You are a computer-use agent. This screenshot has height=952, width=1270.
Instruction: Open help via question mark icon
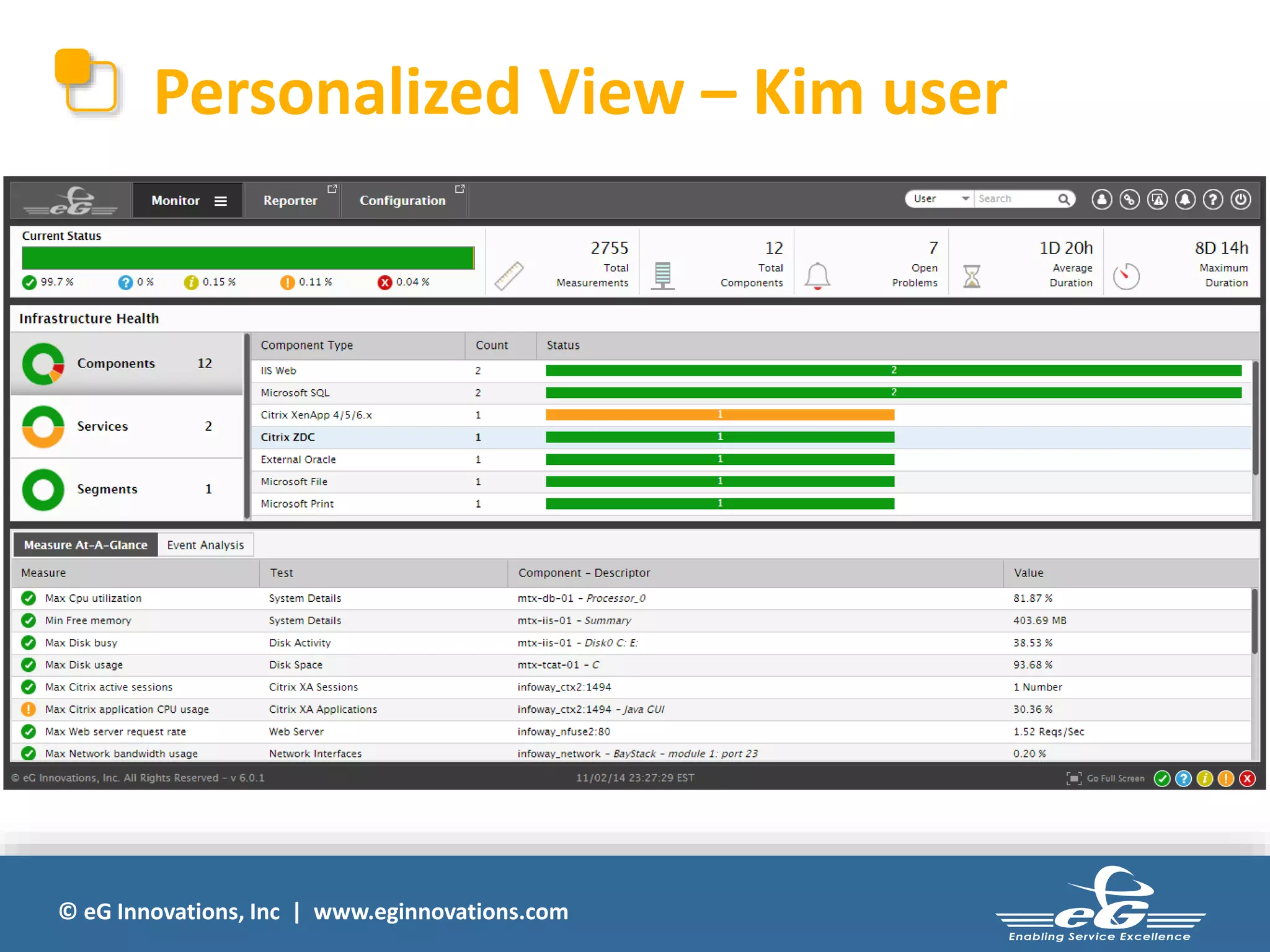(x=1213, y=200)
